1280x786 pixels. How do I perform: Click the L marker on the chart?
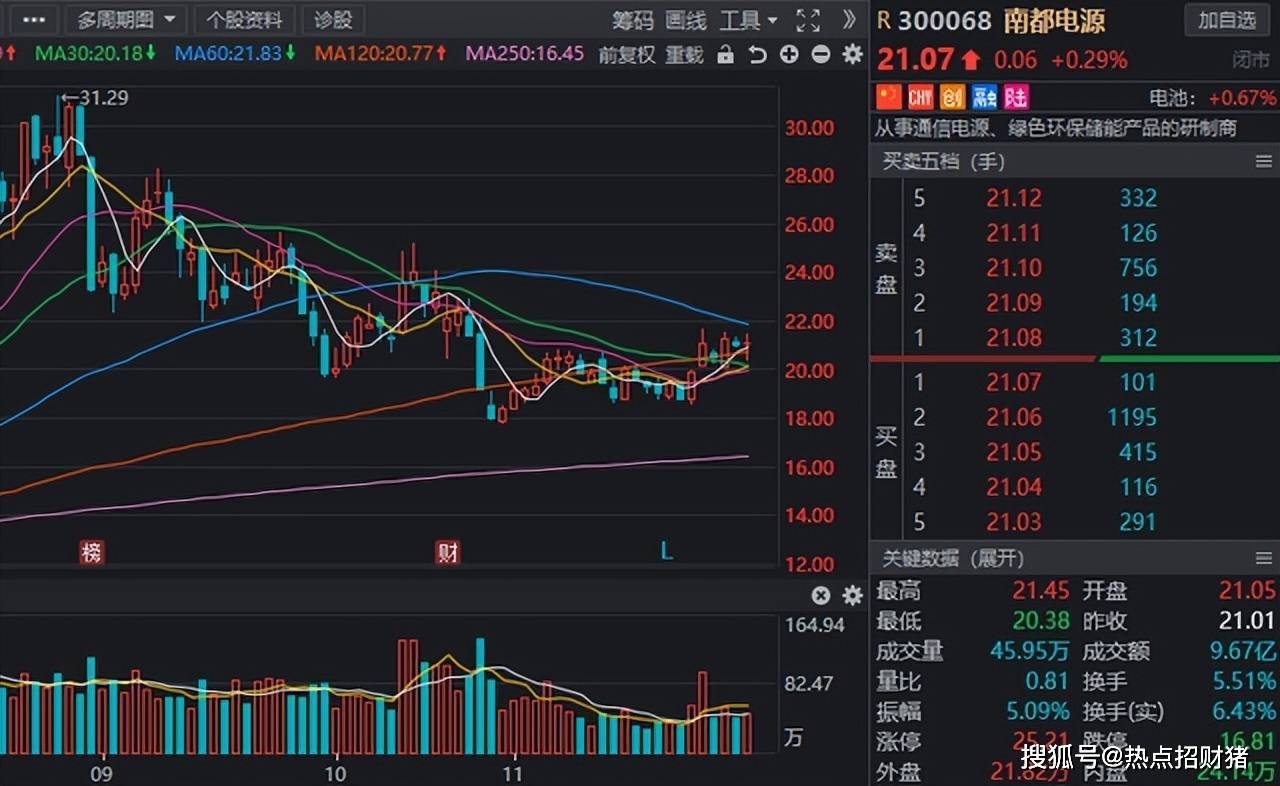pyautogui.click(x=667, y=551)
